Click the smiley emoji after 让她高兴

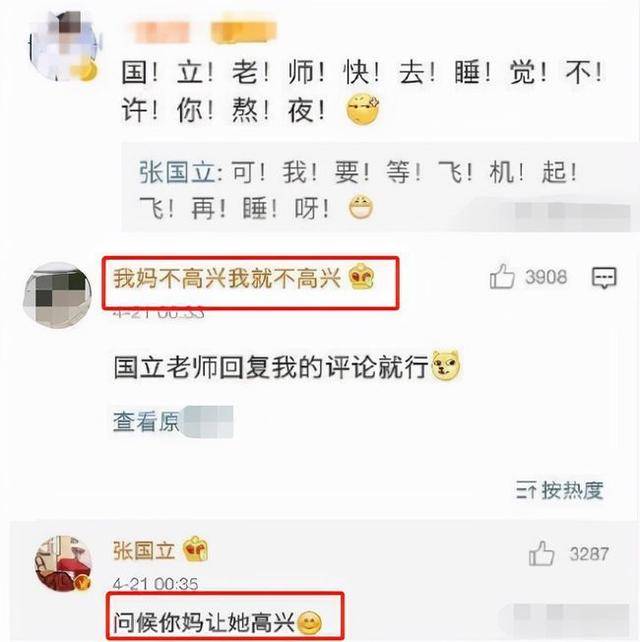pyautogui.click(x=309, y=623)
